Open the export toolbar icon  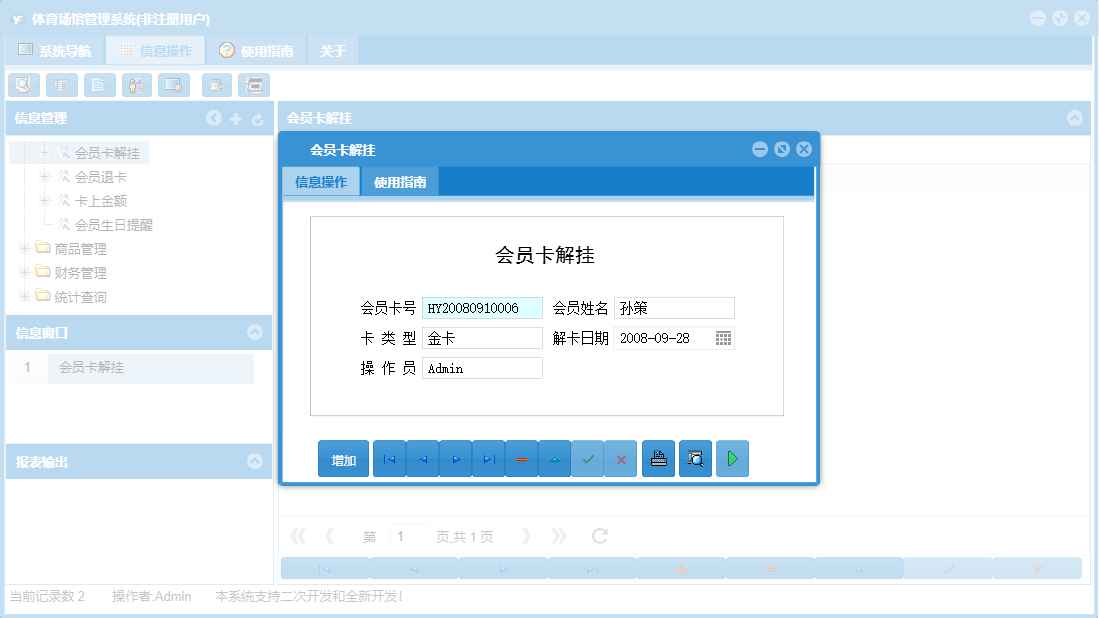tap(216, 85)
